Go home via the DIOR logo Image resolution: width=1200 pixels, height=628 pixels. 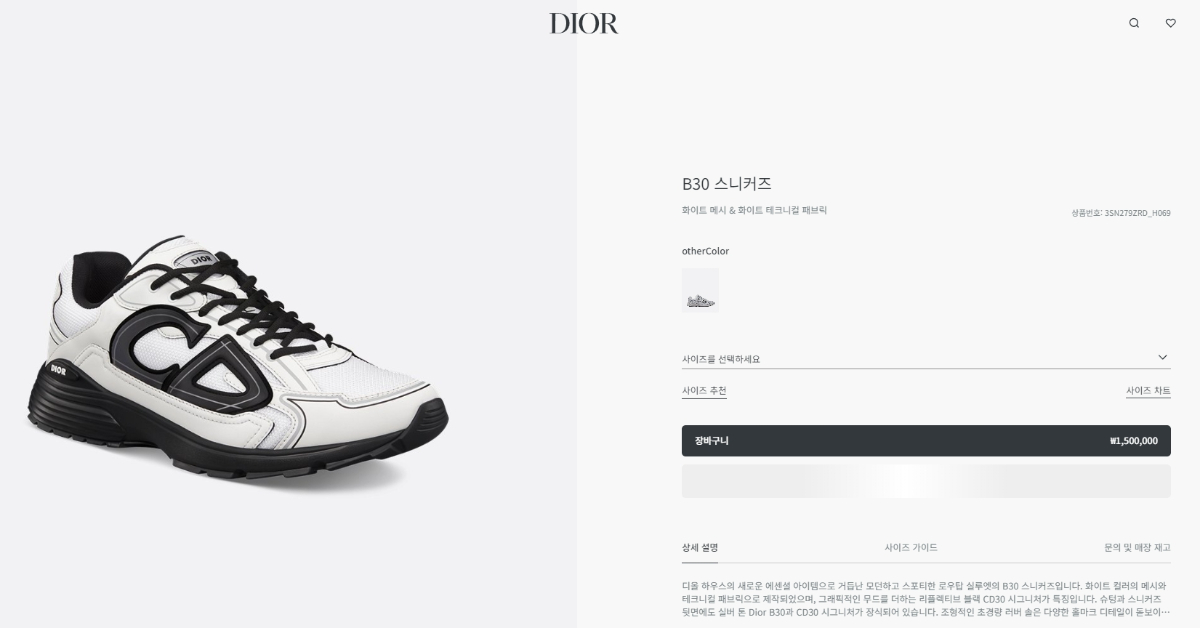[584, 23]
